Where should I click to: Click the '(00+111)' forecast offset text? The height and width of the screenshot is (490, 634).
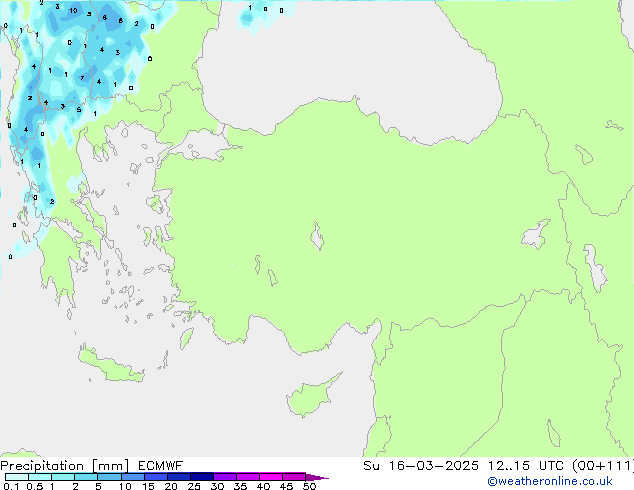(603, 466)
